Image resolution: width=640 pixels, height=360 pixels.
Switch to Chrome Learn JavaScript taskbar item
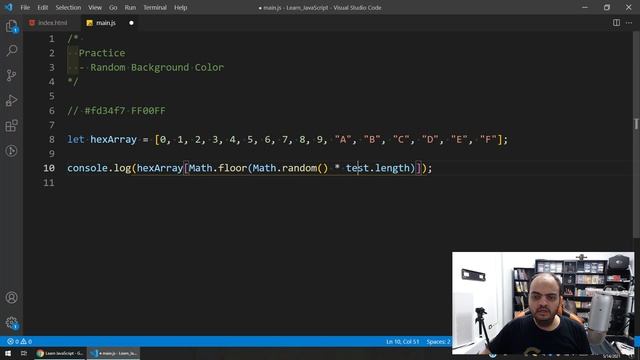click(60, 353)
